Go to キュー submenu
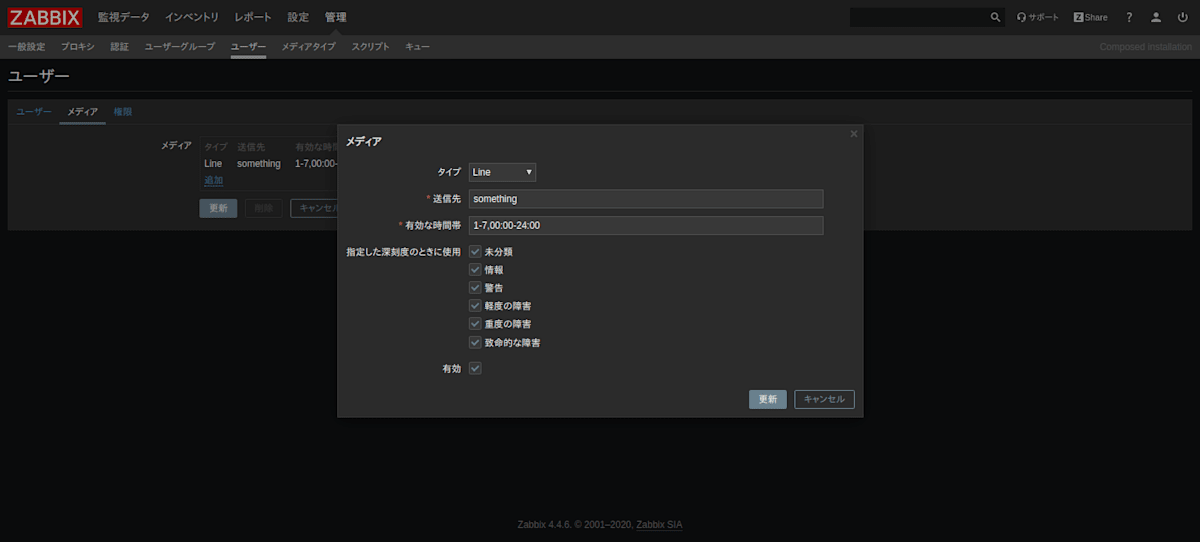The height and width of the screenshot is (542, 1200). click(417, 47)
